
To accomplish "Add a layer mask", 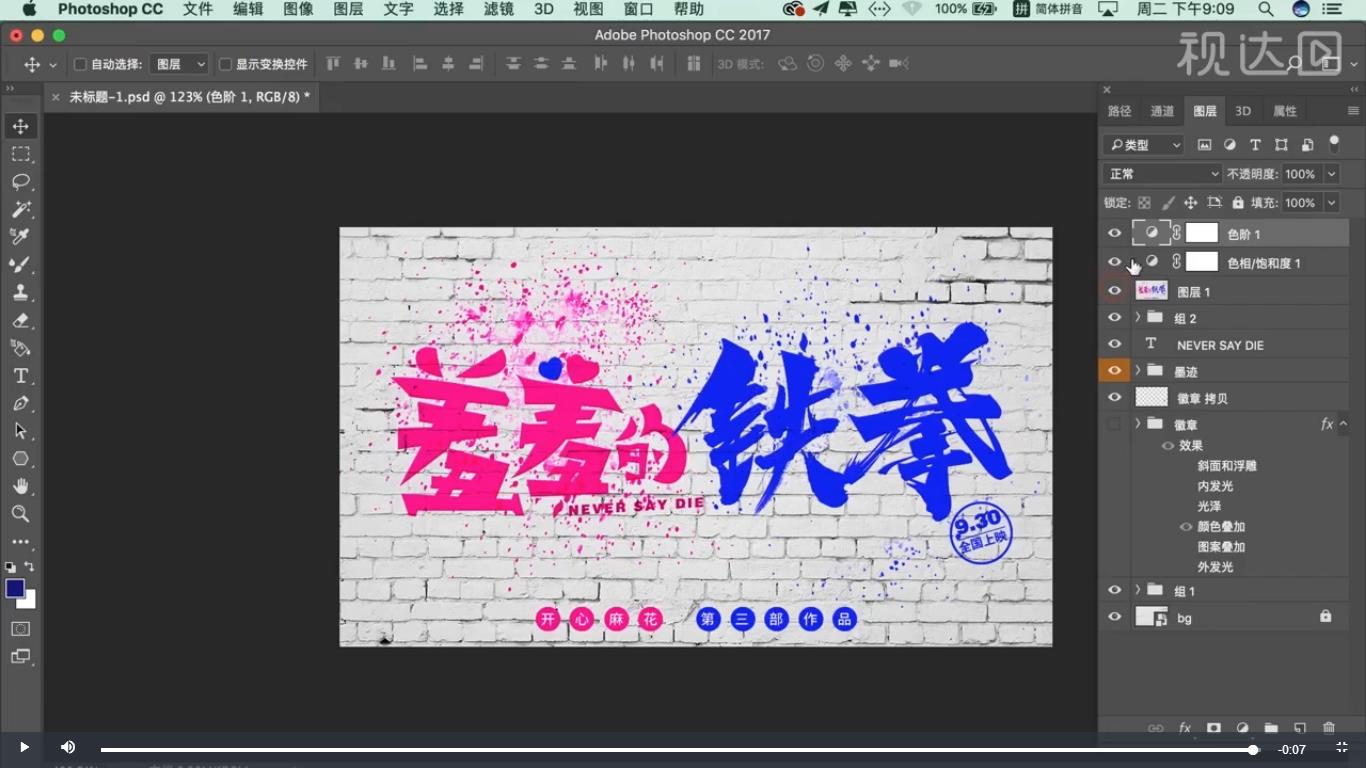I will tap(1214, 729).
